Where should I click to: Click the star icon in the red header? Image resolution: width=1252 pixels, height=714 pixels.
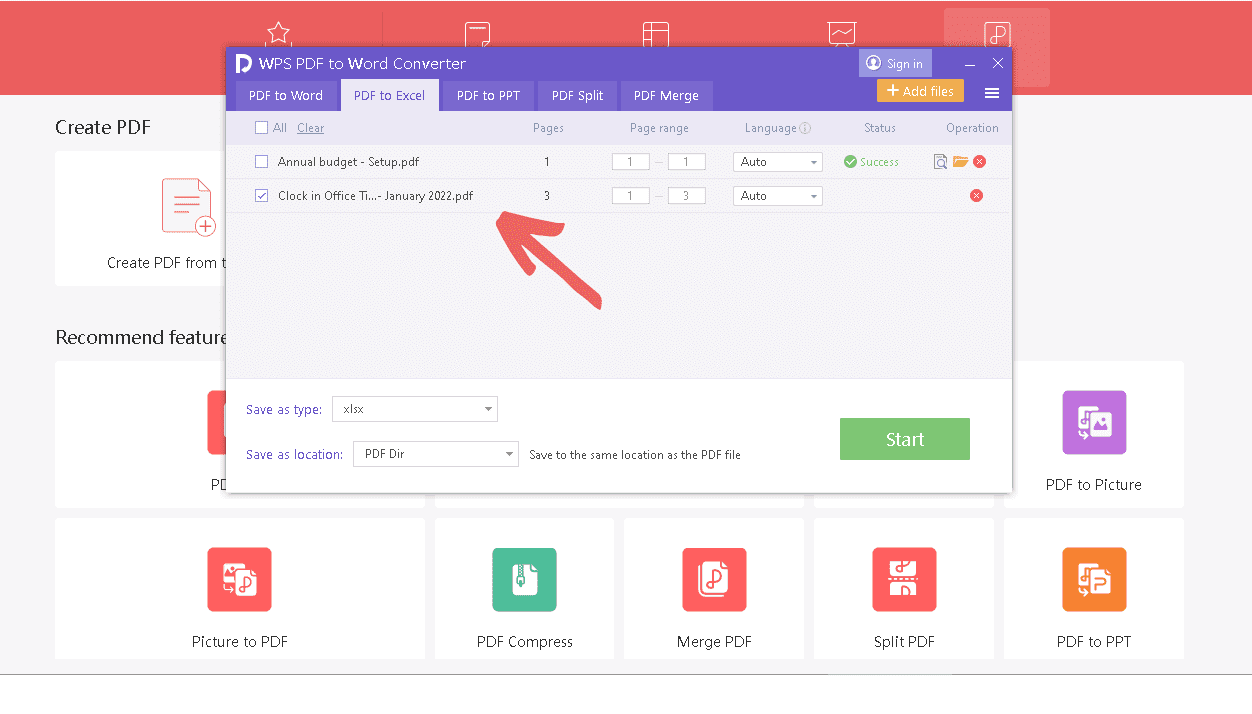(x=278, y=33)
